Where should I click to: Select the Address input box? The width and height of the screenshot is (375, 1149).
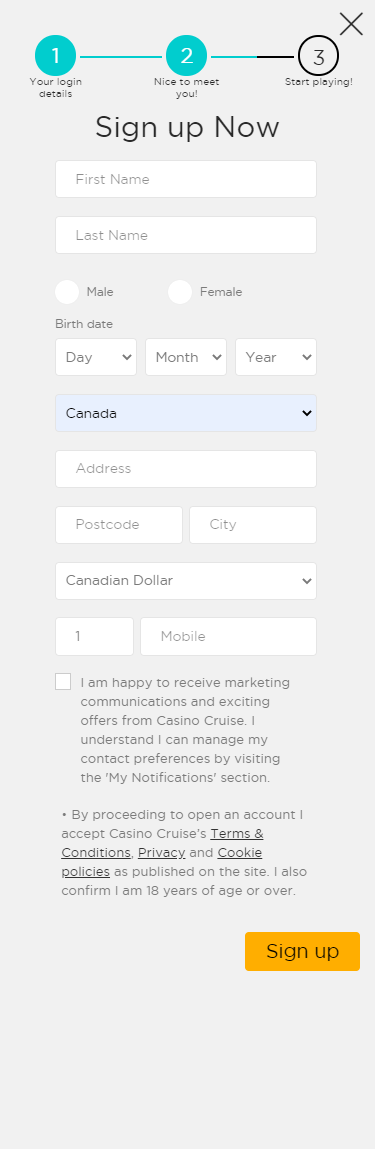[x=186, y=469]
